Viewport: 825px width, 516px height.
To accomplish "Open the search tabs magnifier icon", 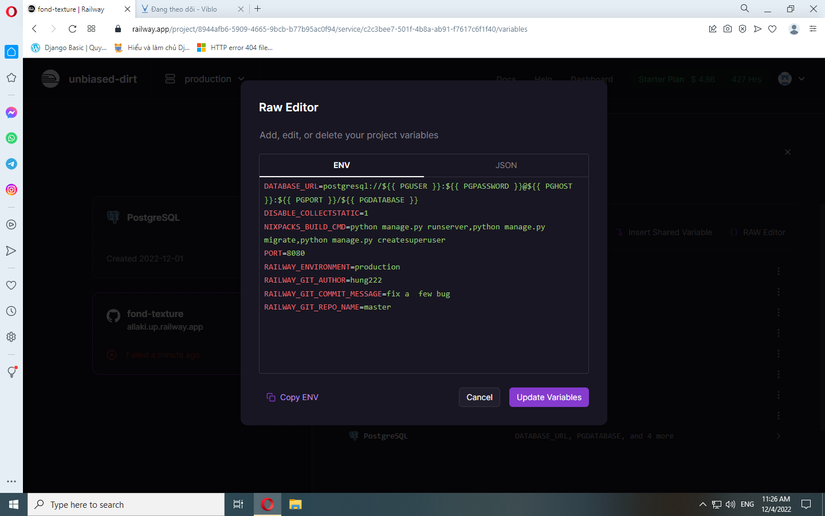I will tap(744, 8).
